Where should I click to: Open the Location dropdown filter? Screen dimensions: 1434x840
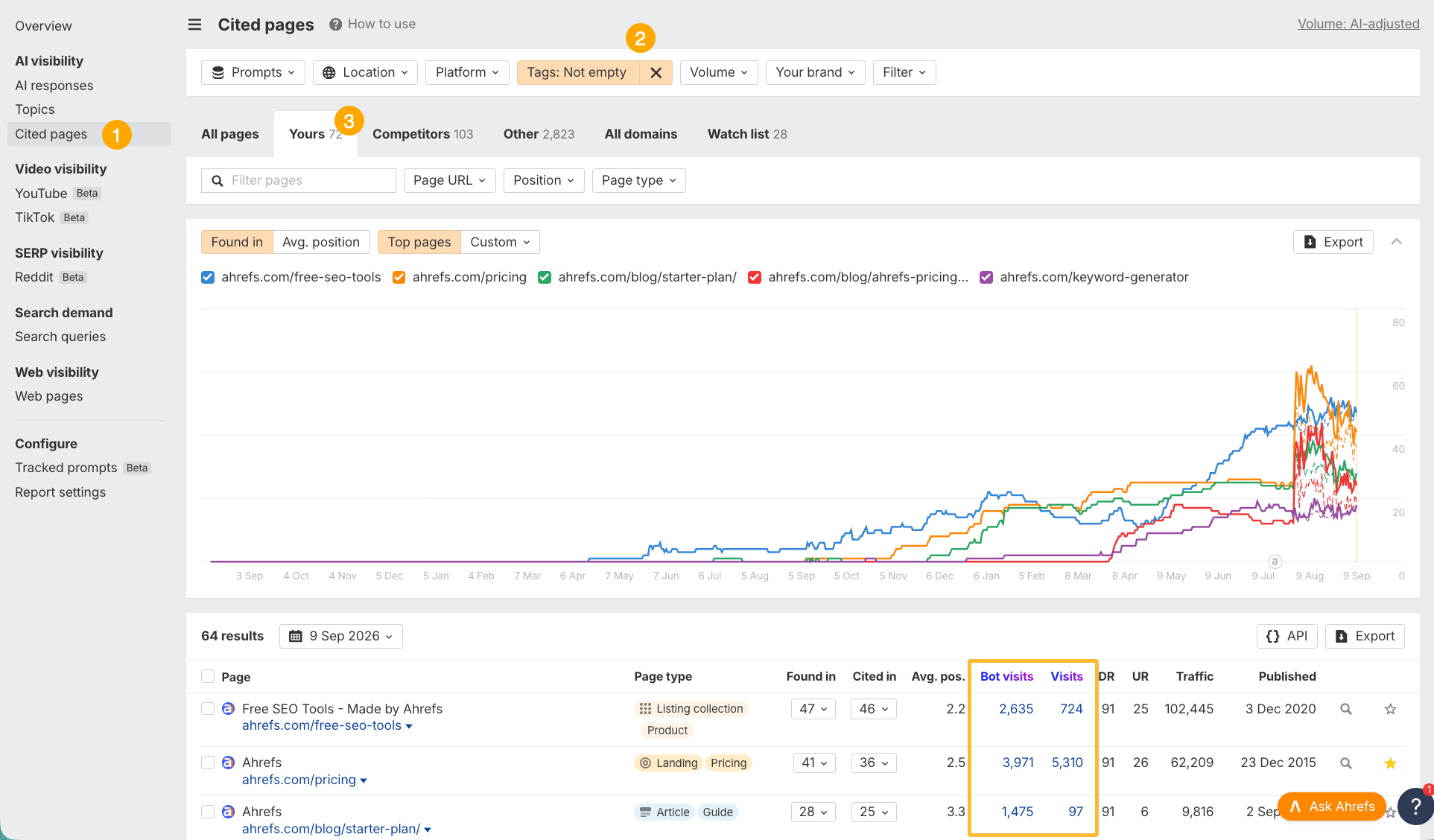[x=365, y=72]
